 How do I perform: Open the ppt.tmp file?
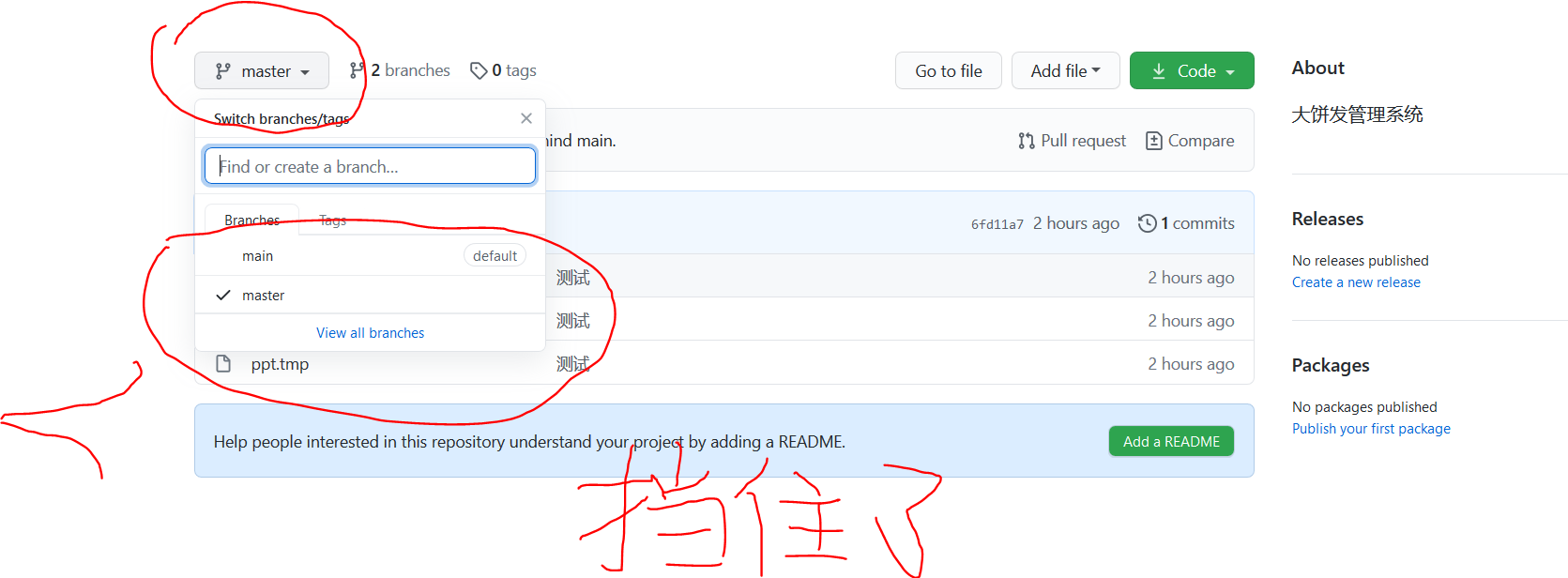[280, 364]
